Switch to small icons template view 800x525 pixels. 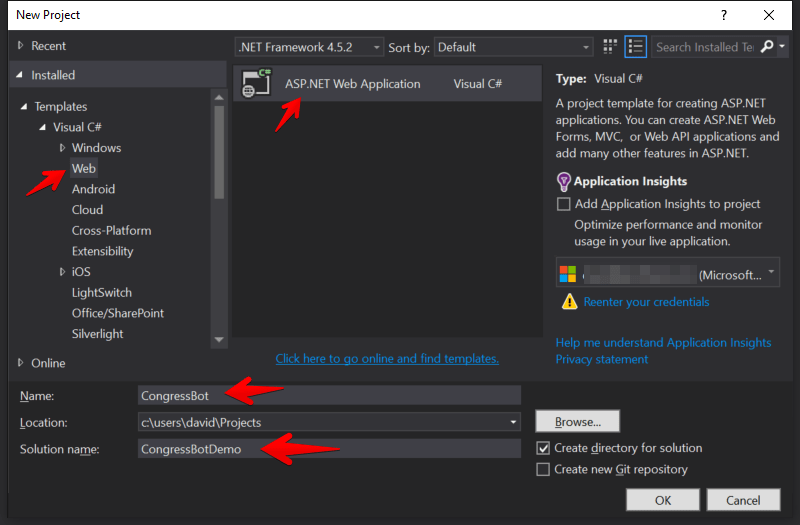pyautogui.click(x=610, y=47)
